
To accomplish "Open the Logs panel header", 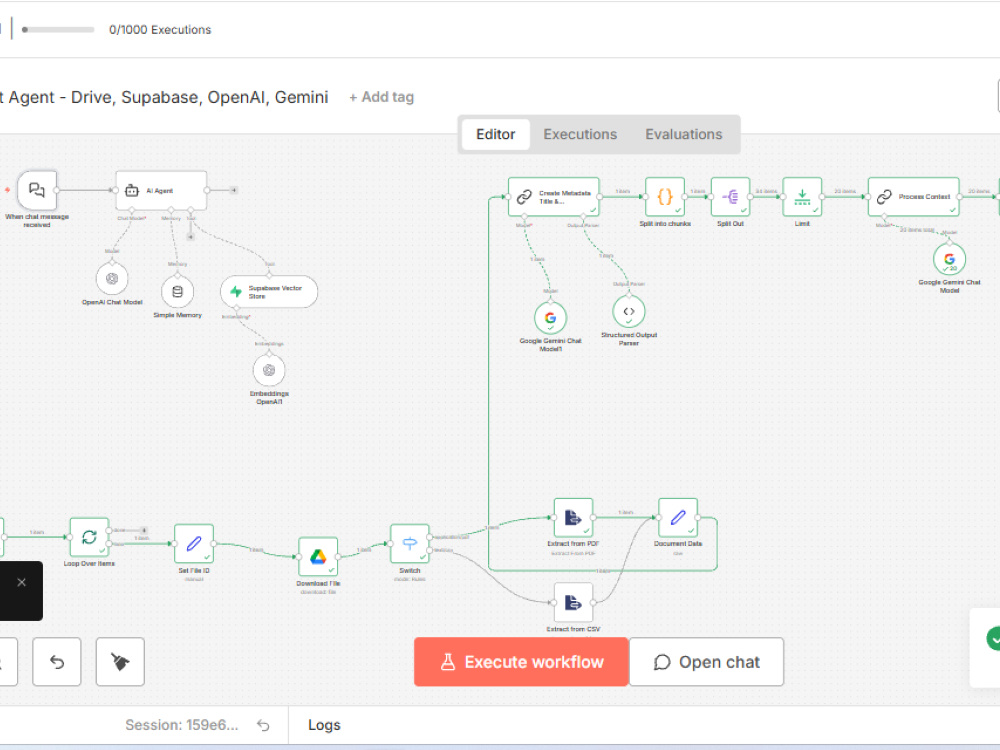I will [324, 725].
